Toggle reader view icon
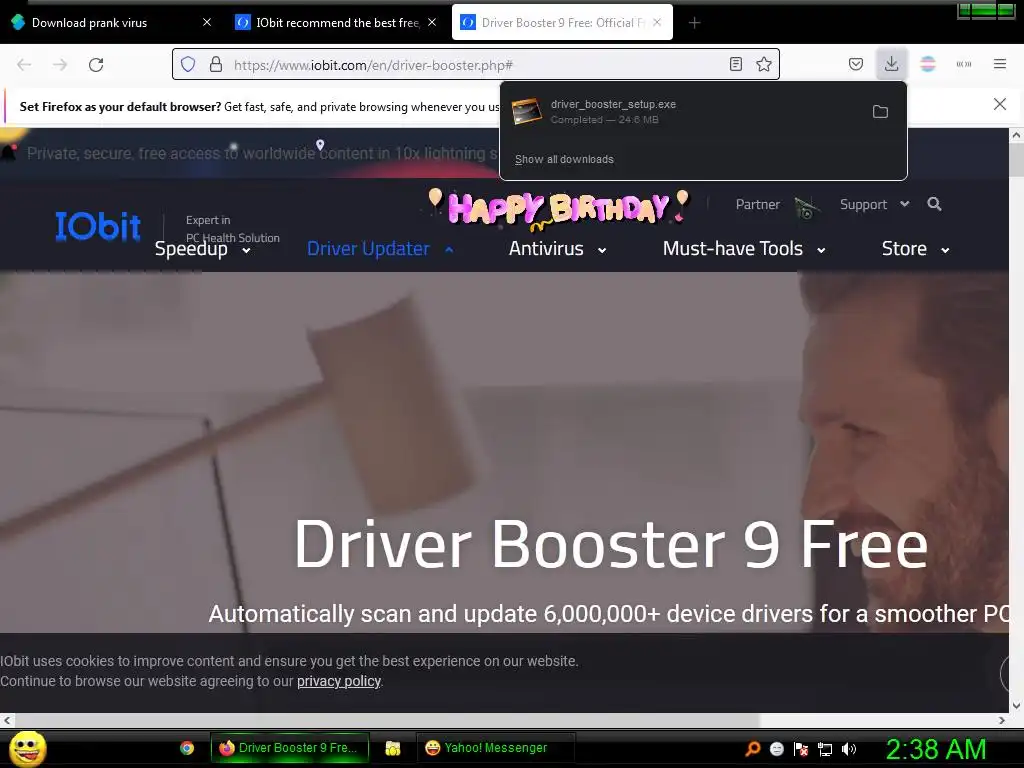This screenshot has height=768, width=1024. tap(736, 64)
